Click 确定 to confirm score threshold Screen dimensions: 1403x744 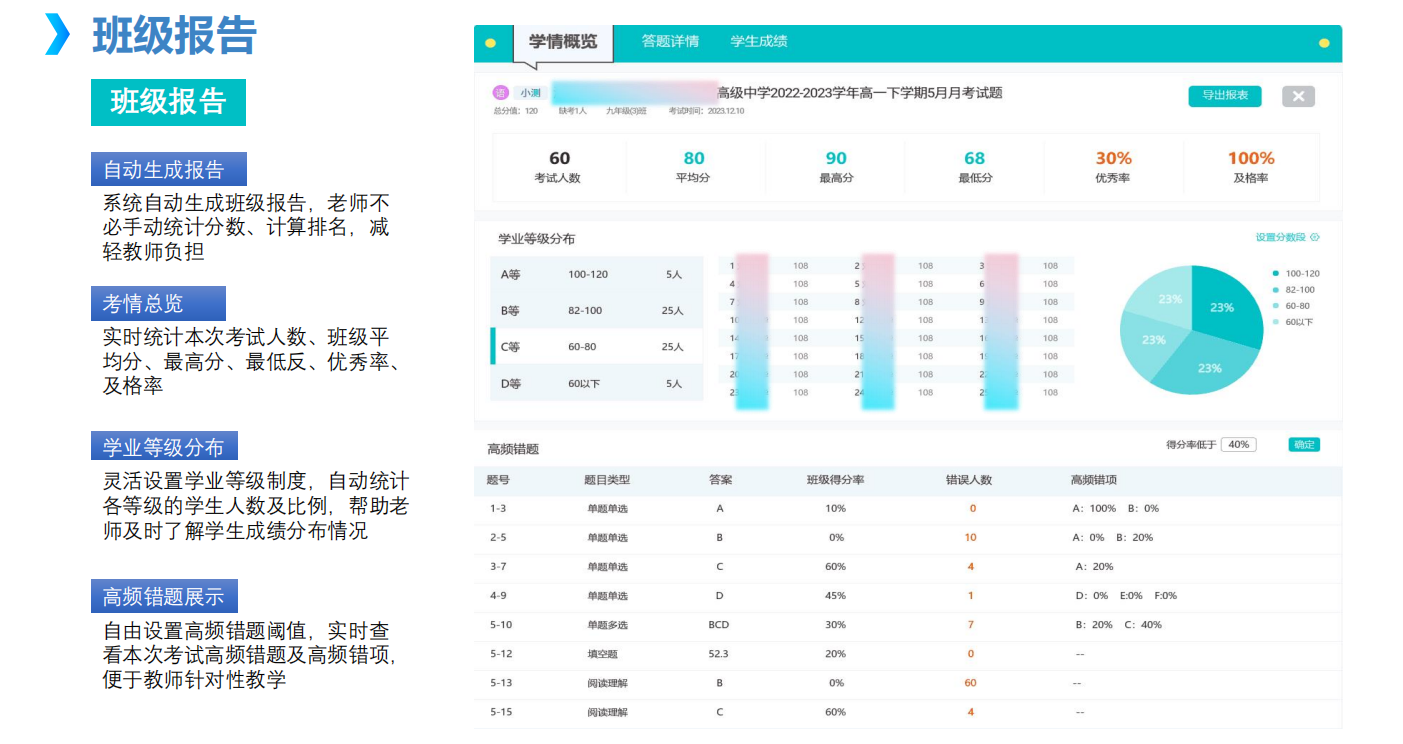[1304, 445]
